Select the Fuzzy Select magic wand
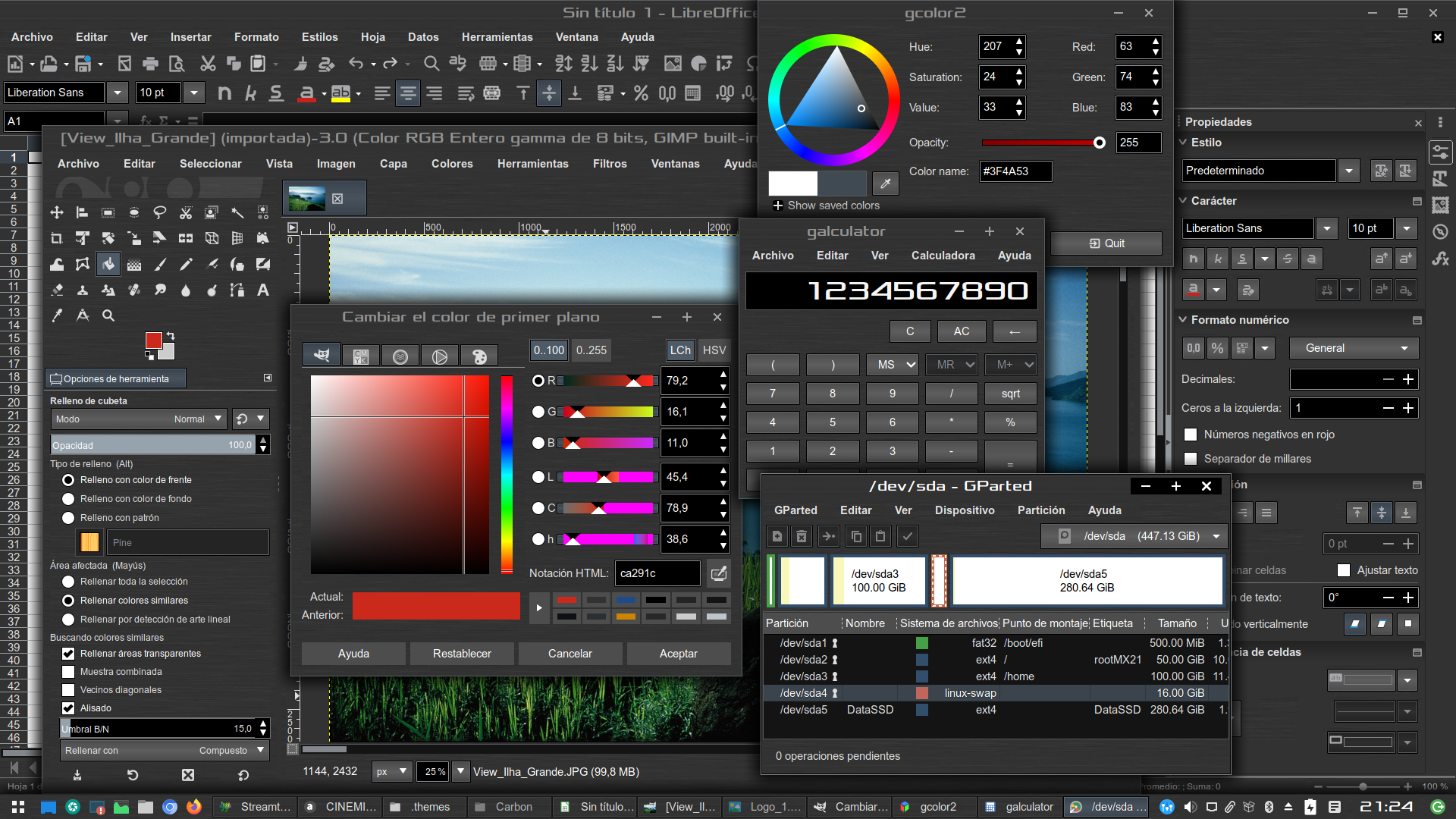The height and width of the screenshot is (819, 1456). coord(237,213)
